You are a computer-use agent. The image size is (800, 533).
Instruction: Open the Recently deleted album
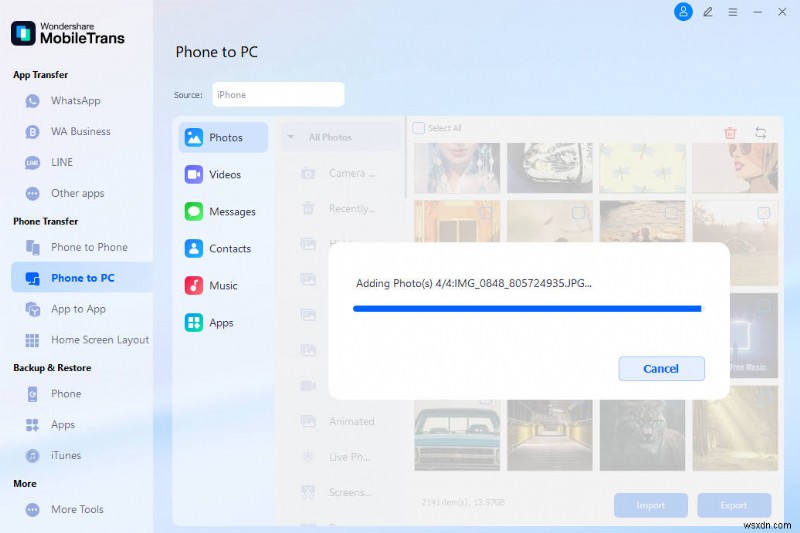click(338, 209)
